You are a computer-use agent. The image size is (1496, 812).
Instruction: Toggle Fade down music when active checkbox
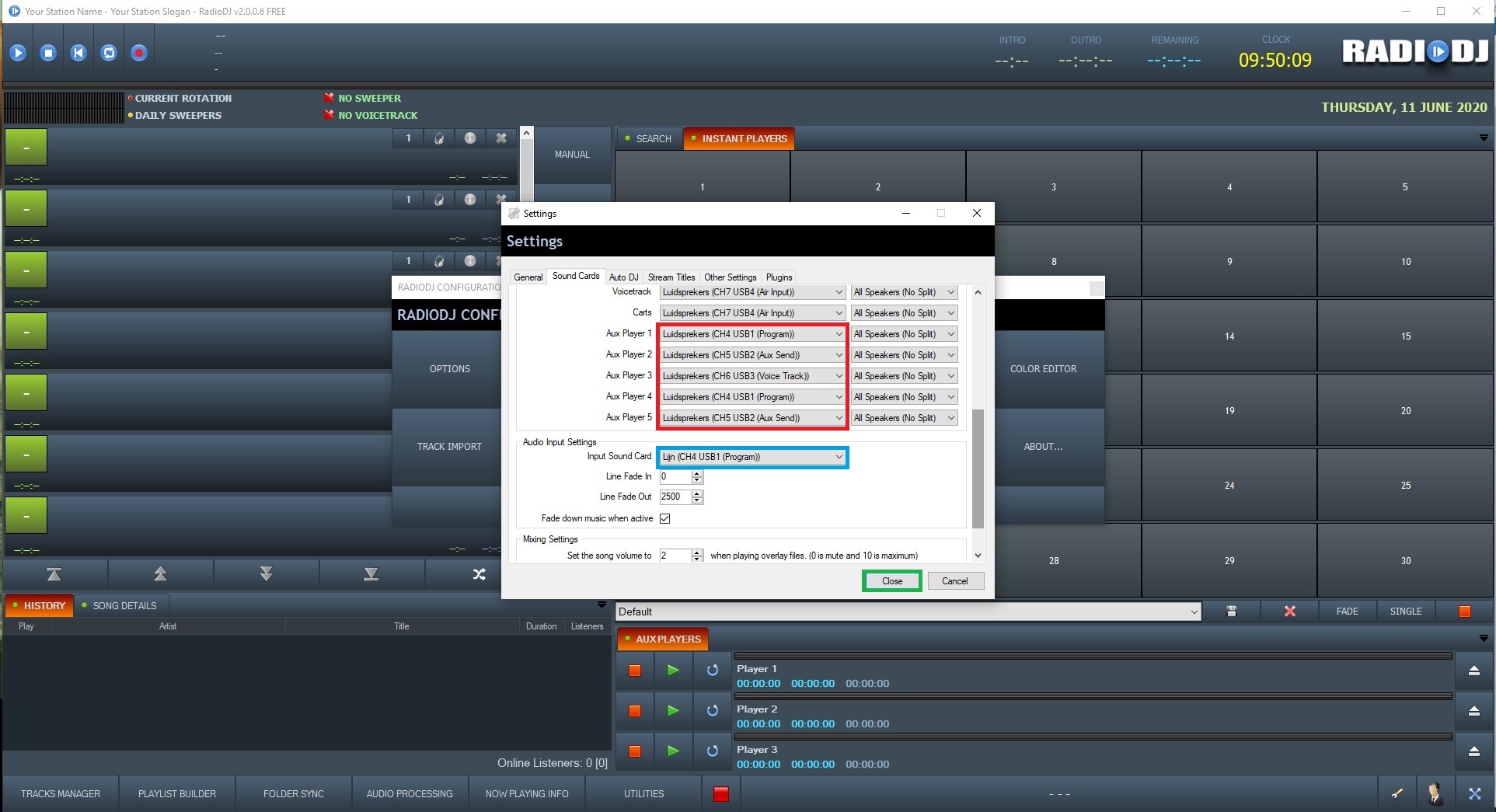click(665, 518)
